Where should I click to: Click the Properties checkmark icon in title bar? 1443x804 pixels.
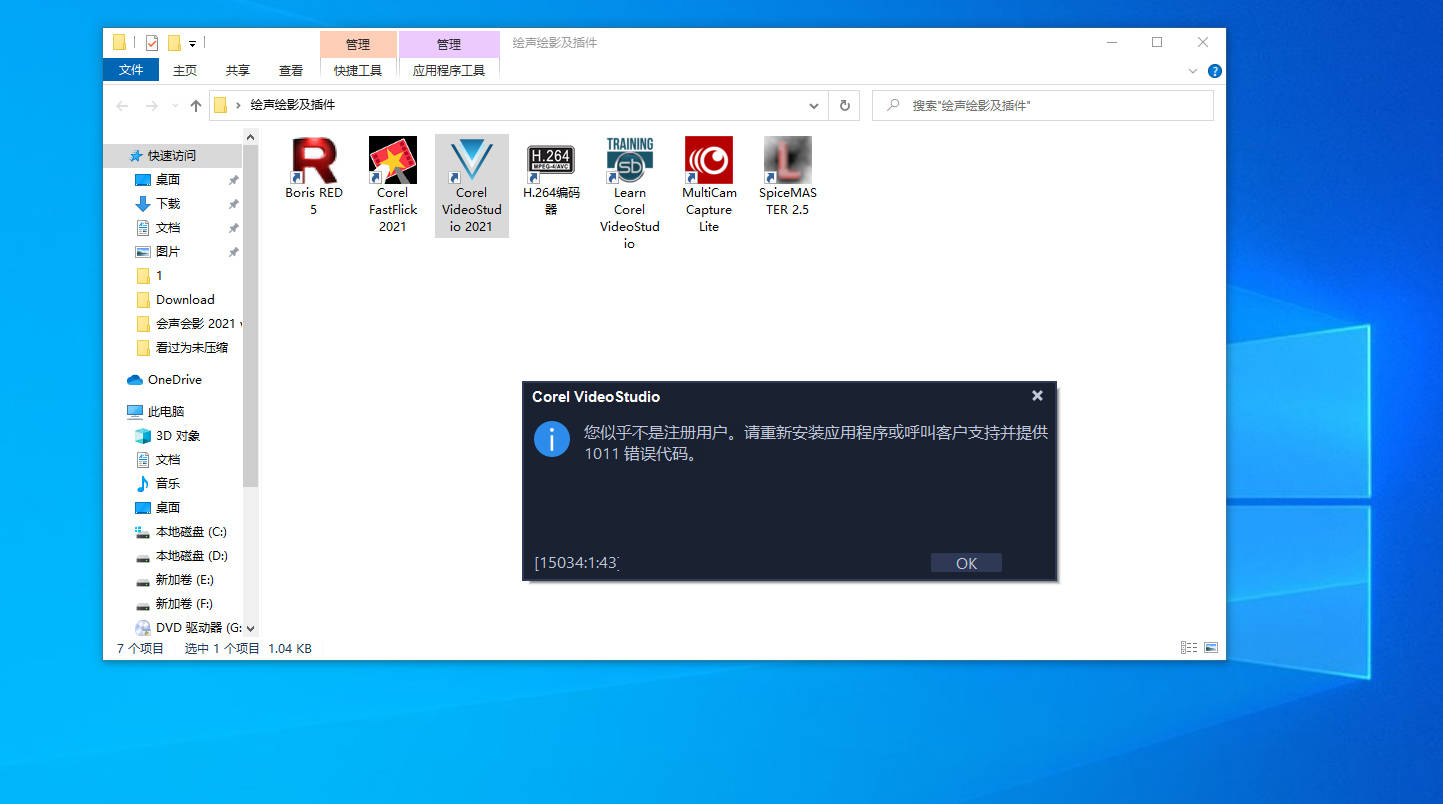tap(152, 43)
